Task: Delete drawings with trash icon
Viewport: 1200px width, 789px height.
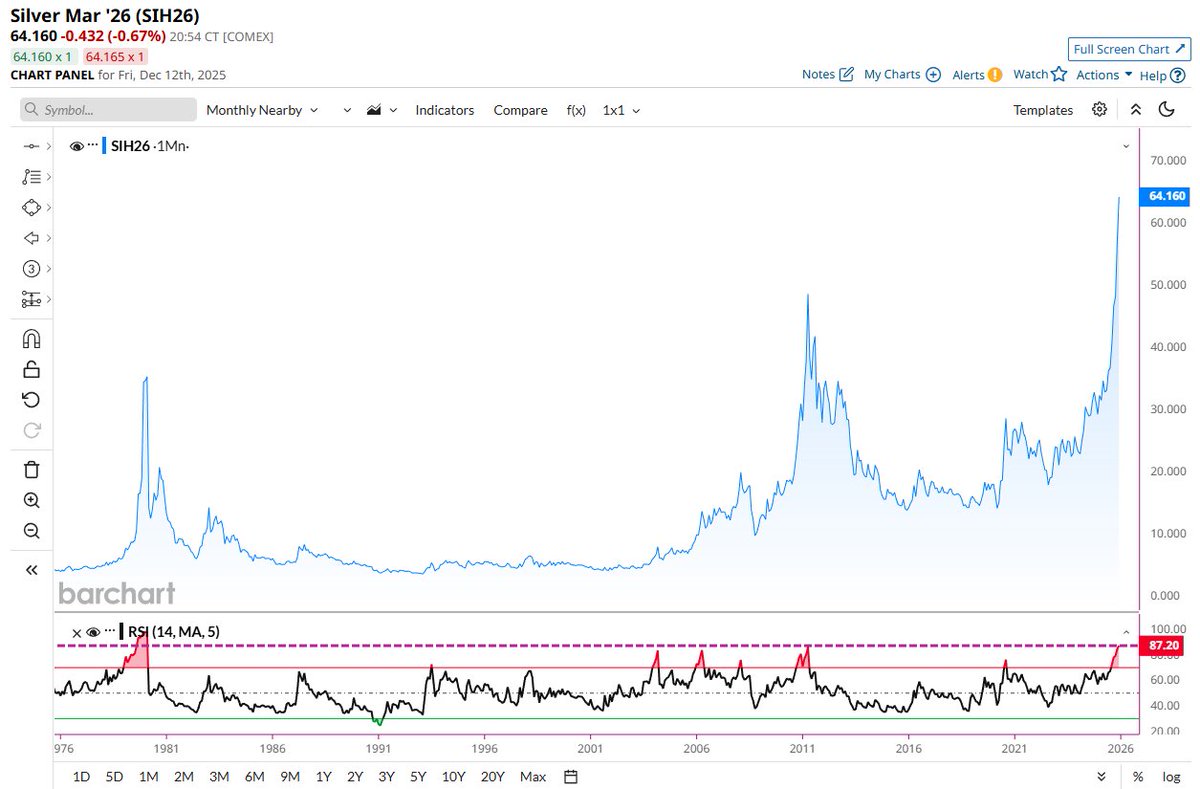Action: coord(31,469)
